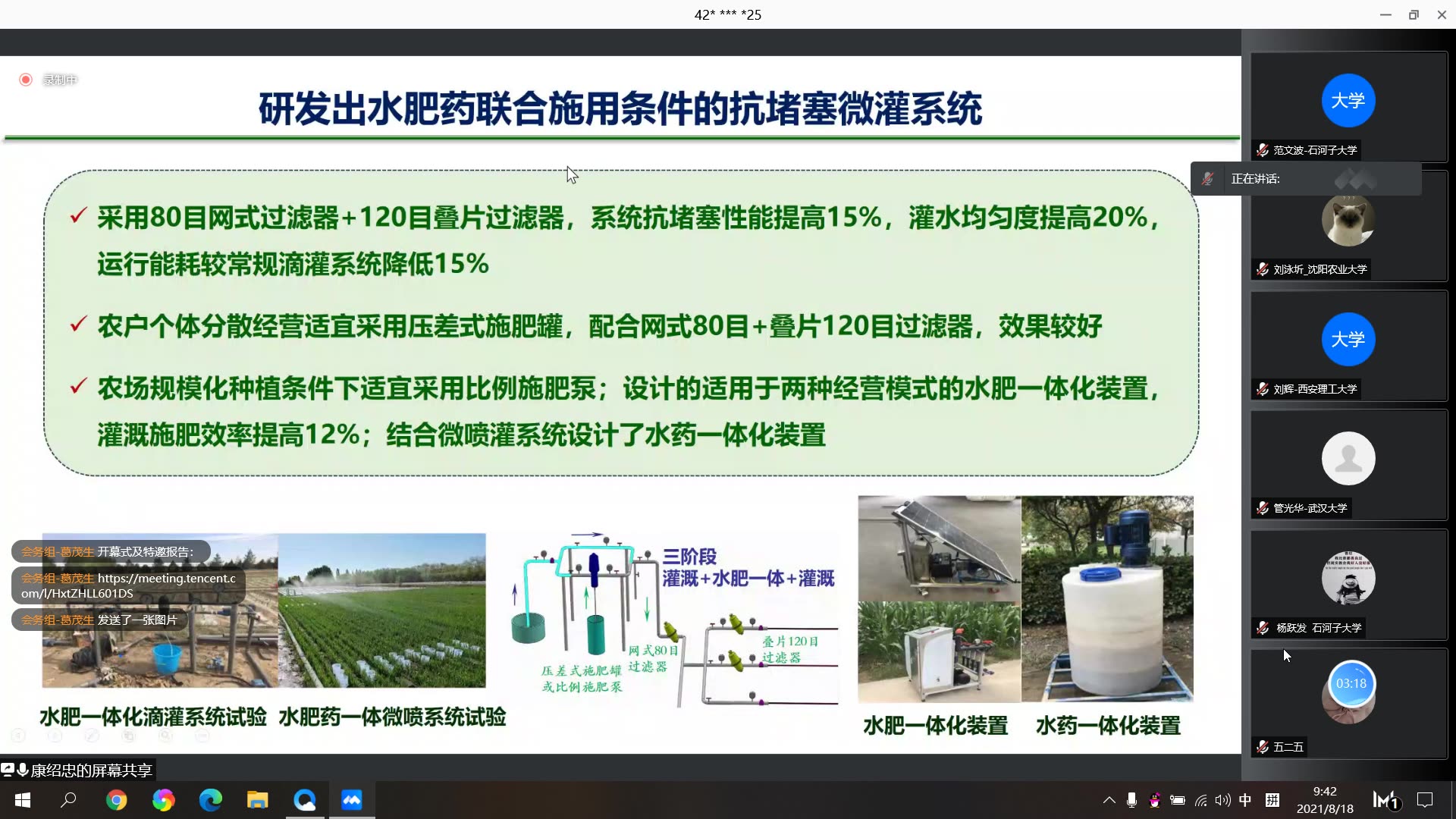Open Google Chrome from taskbar

tap(117, 800)
